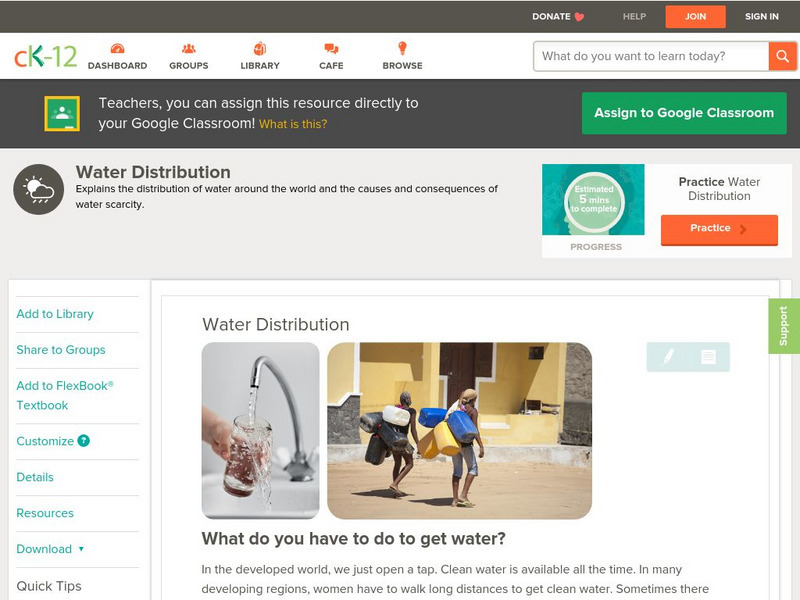This screenshot has width=800, height=600.
Task: Click Help in the top bar
Action: pyautogui.click(x=634, y=16)
